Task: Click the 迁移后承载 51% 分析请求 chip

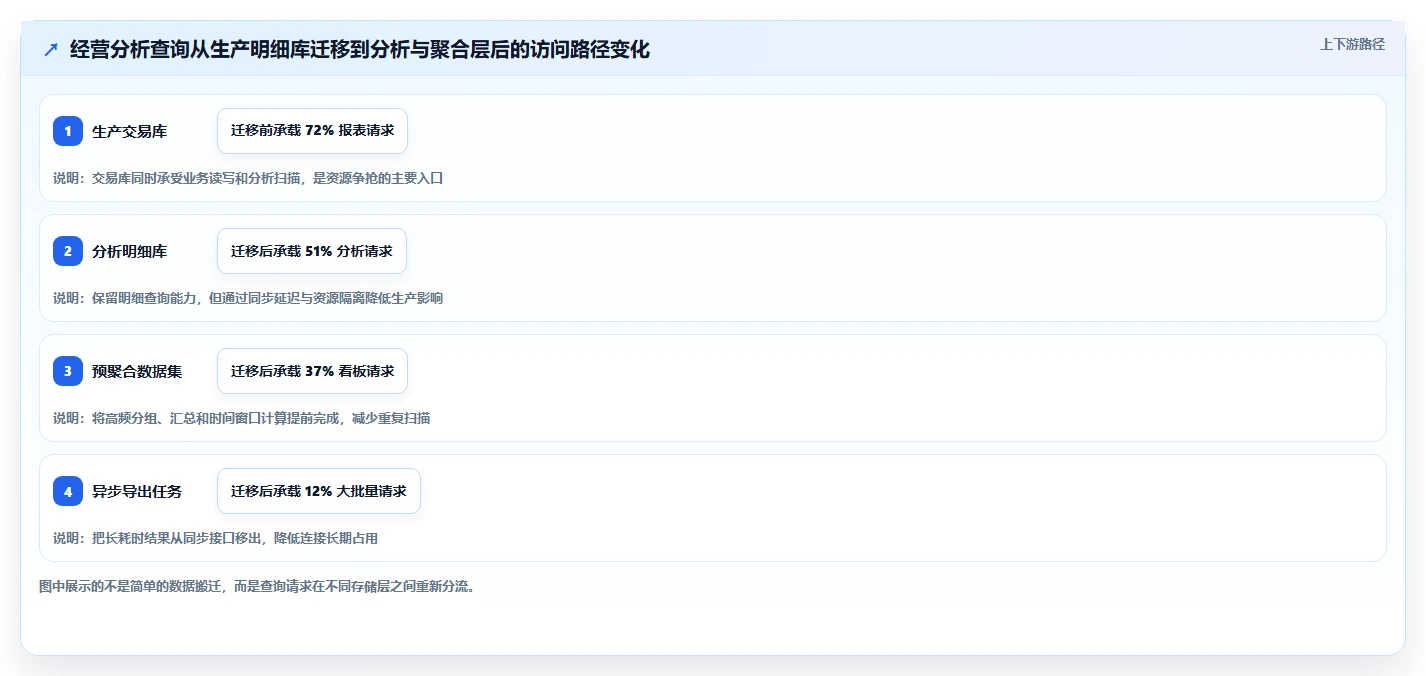Action: 312,251
